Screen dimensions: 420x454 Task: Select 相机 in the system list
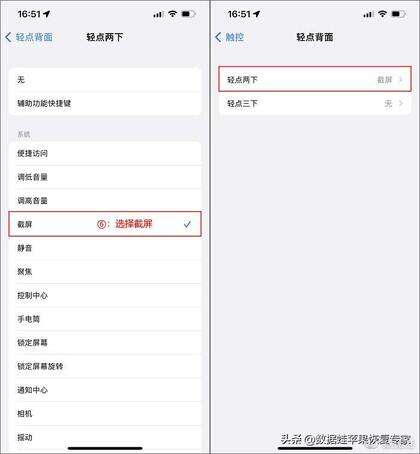tap(105, 413)
